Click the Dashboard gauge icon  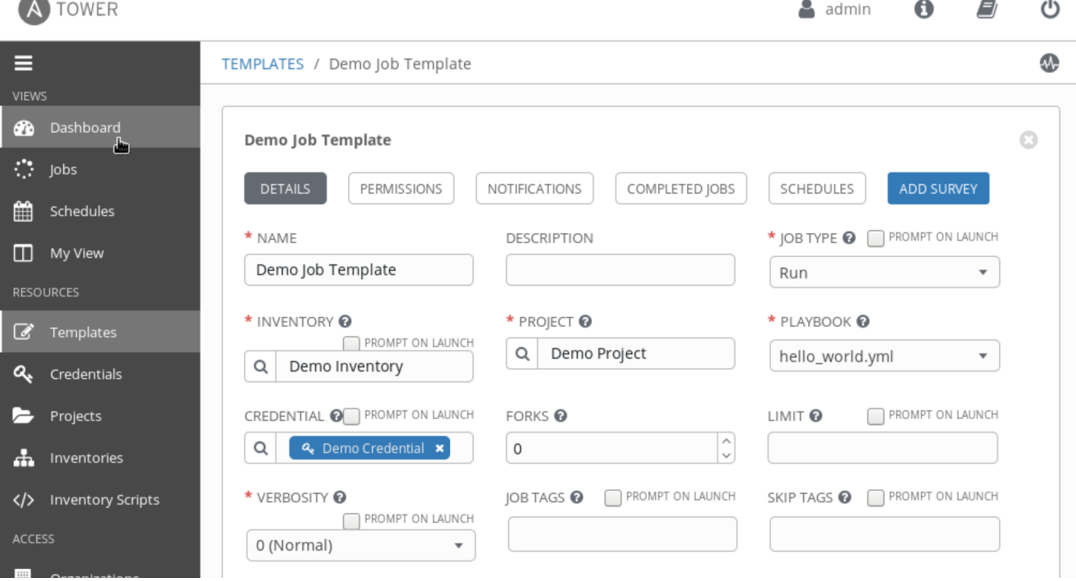pos(23,128)
